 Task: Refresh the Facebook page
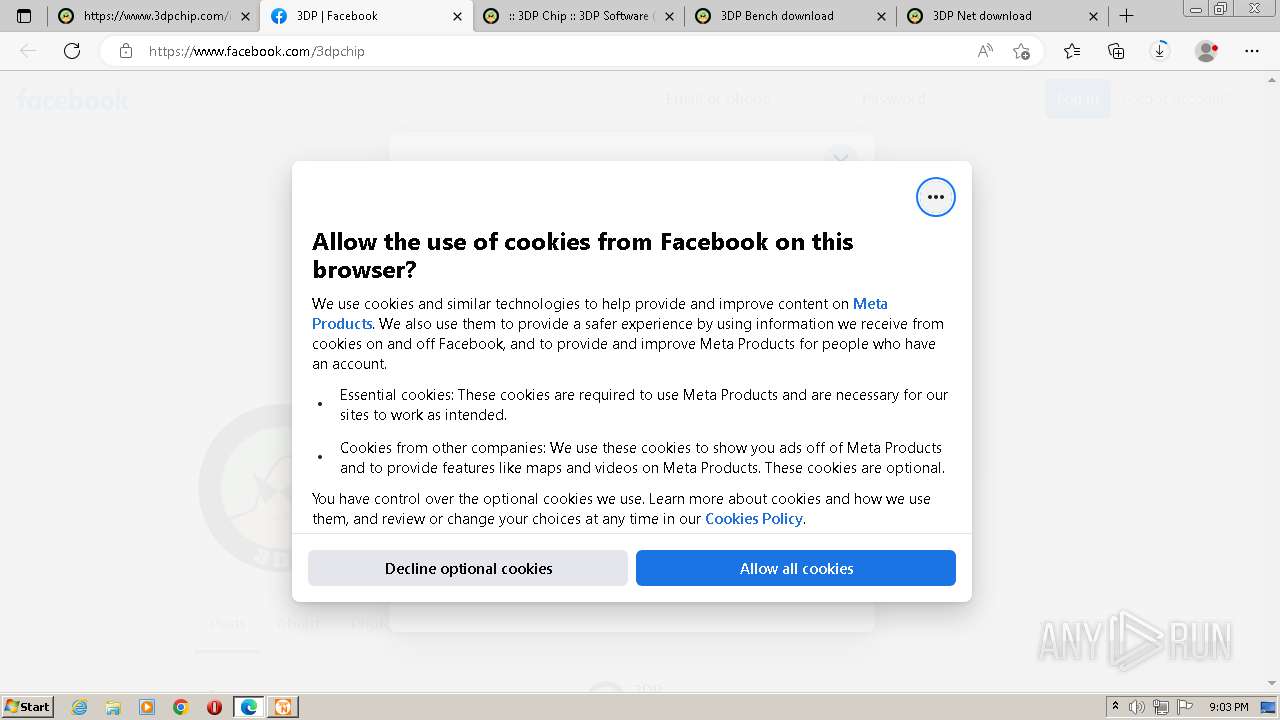point(72,51)
